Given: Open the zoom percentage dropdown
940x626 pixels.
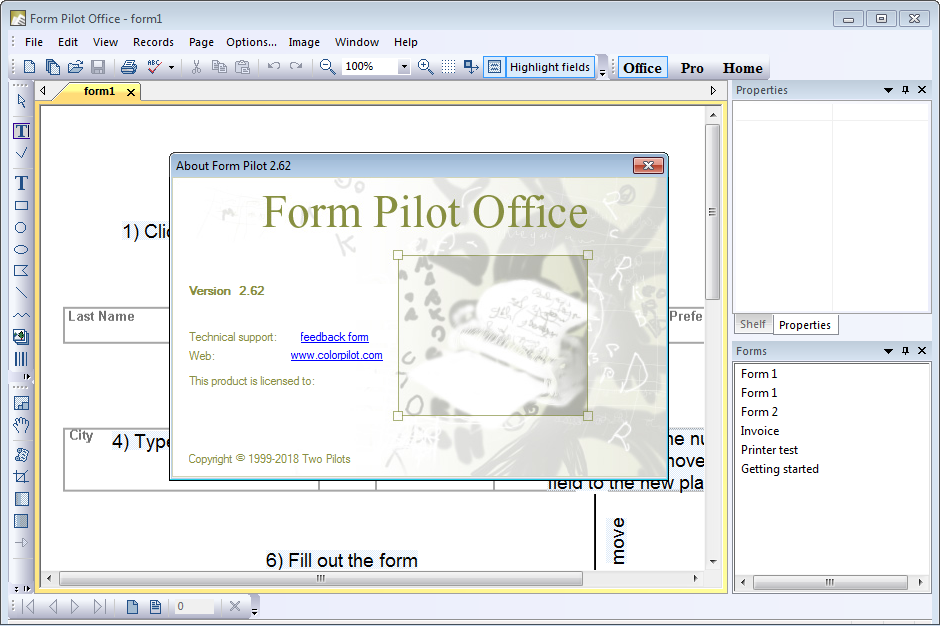Looking at the screenshot, I should coord(404,67).
